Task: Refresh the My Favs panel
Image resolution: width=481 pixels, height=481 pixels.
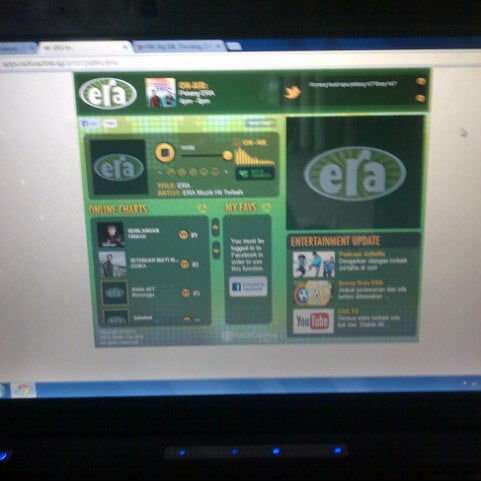Action: (x=266, y=208)
